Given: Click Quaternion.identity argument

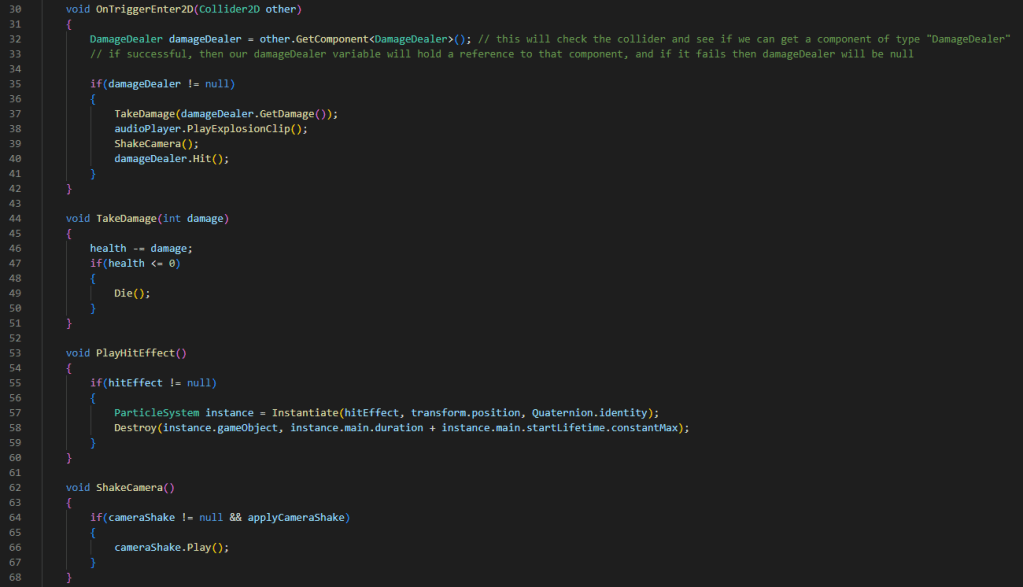Looking at the screenshot, I should [597, 413].
